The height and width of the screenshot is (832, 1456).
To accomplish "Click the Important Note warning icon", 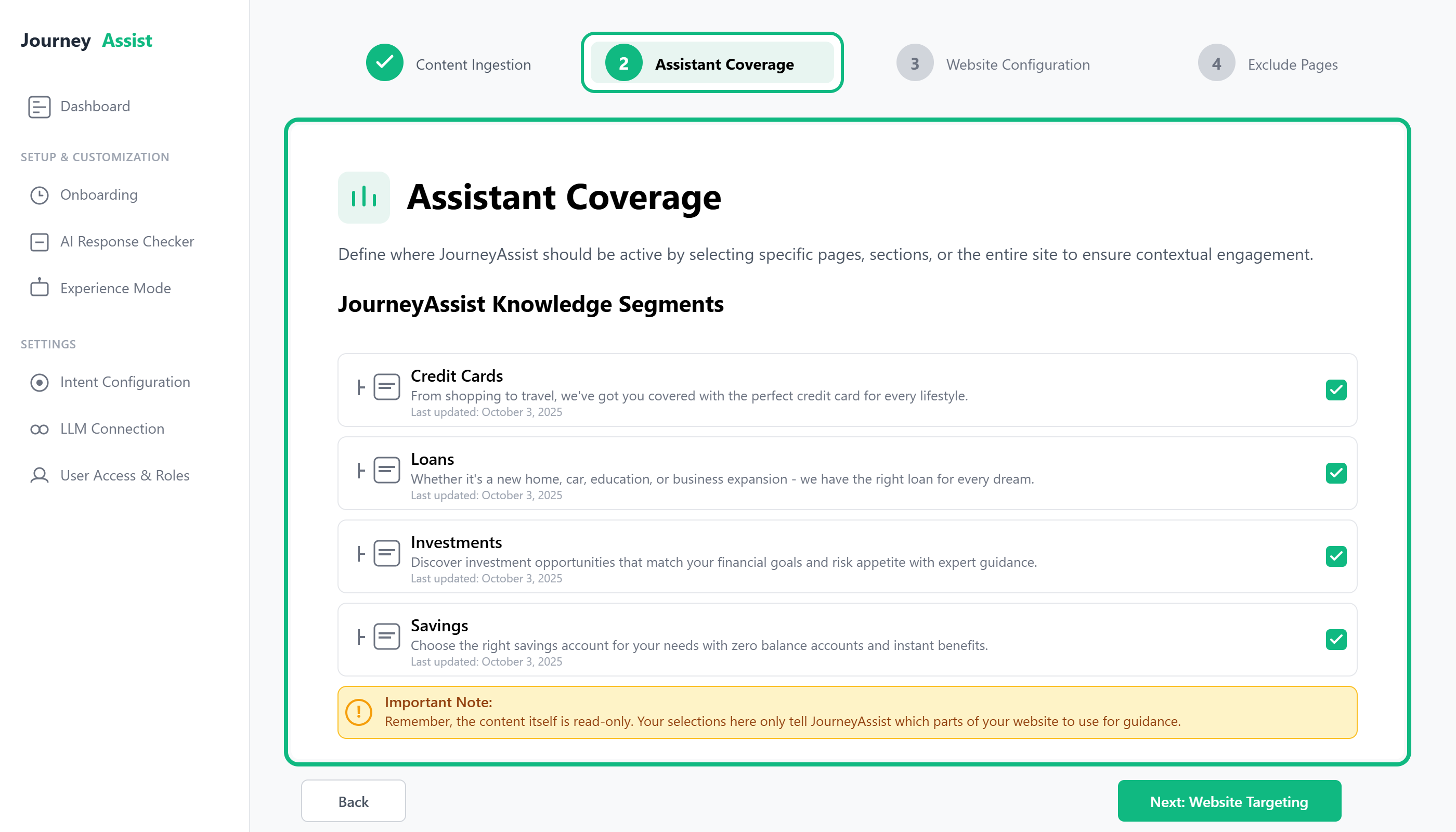I will pos(359,712).
